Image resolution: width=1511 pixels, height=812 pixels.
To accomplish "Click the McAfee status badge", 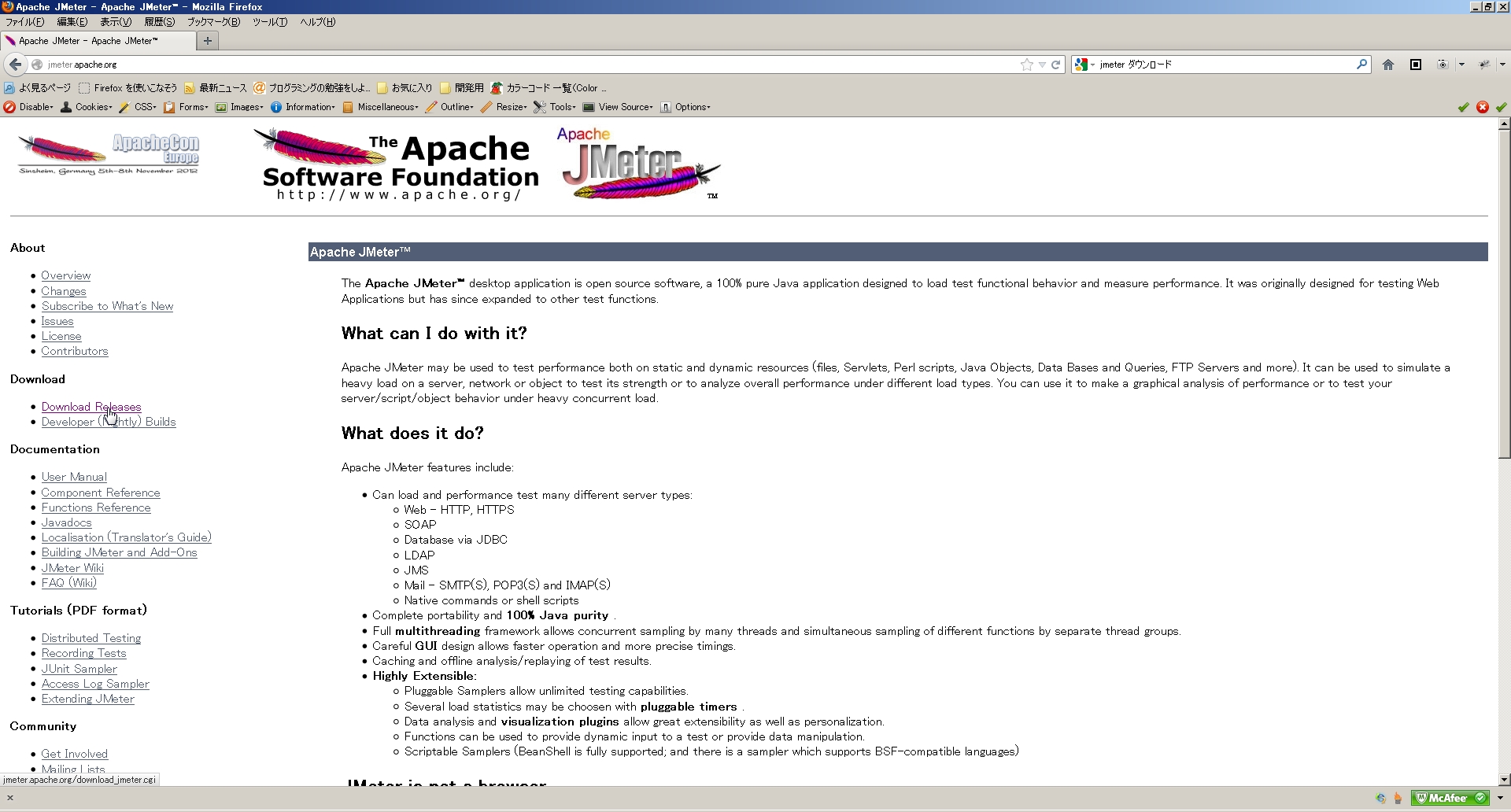I will pyautogui.click(x=1451, y=798).
